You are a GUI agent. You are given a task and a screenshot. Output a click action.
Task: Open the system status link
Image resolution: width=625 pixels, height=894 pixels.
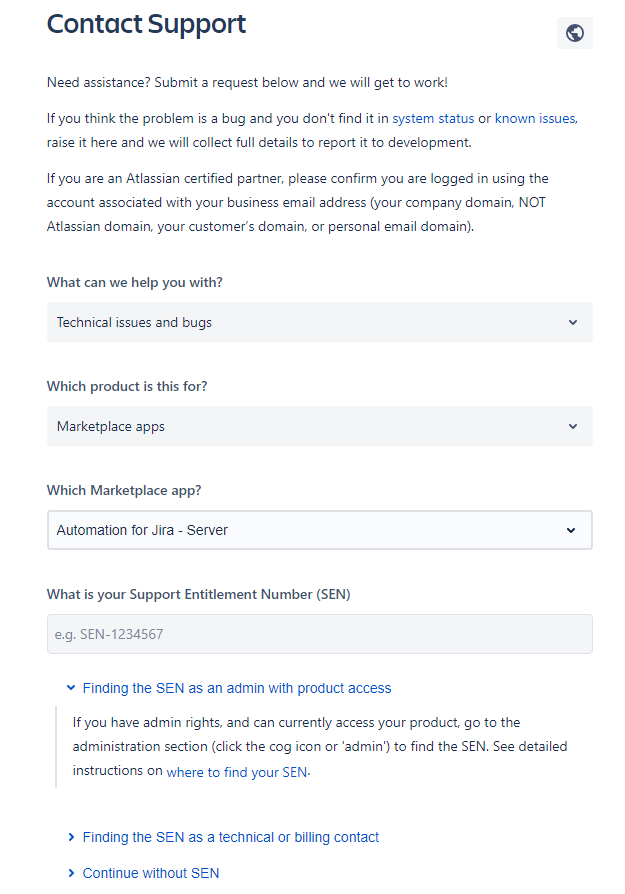pyautogui.click(x=433, y=118)
